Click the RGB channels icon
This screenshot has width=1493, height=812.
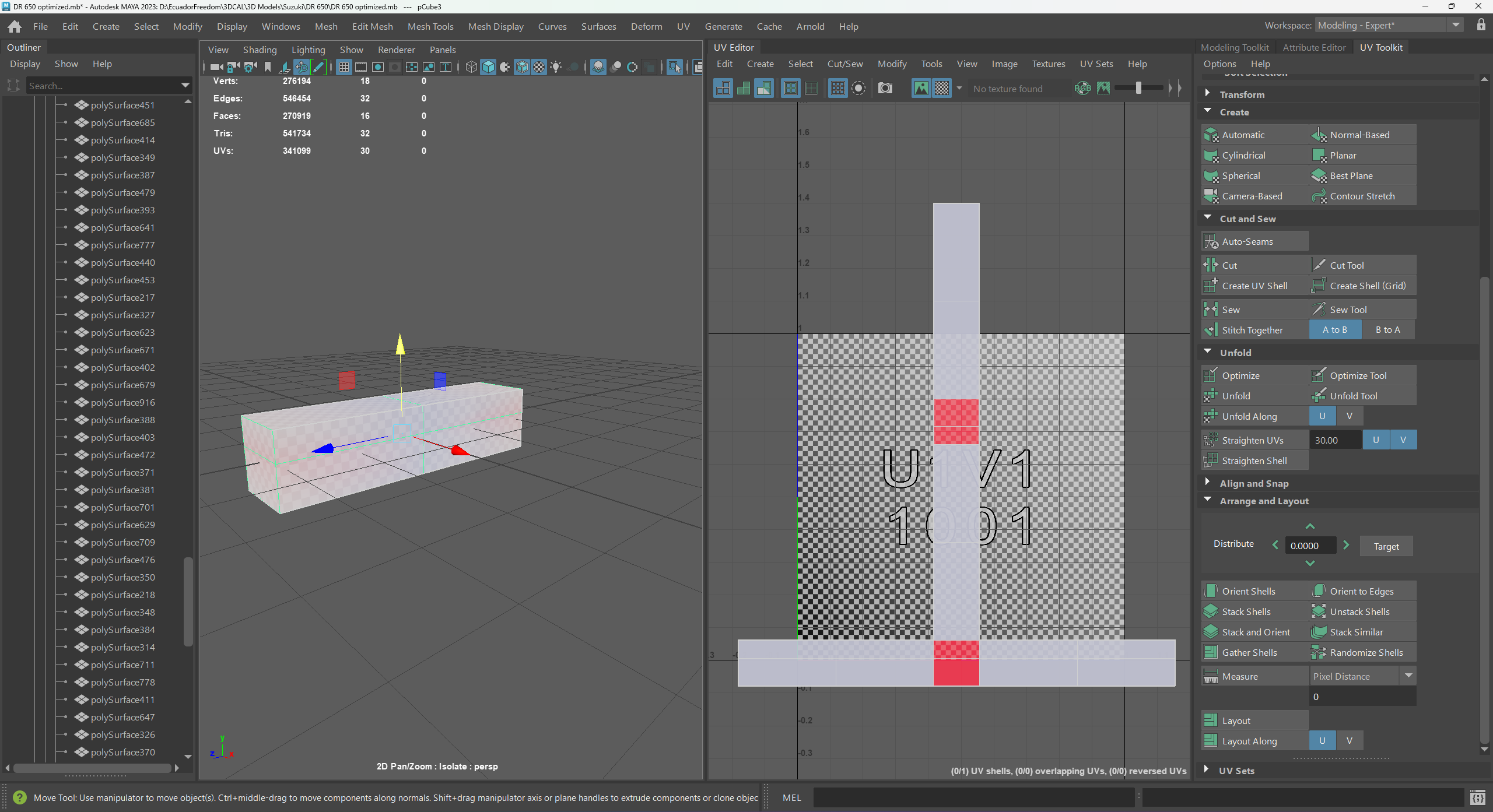pyautogui.click(x=1082, y=88)
